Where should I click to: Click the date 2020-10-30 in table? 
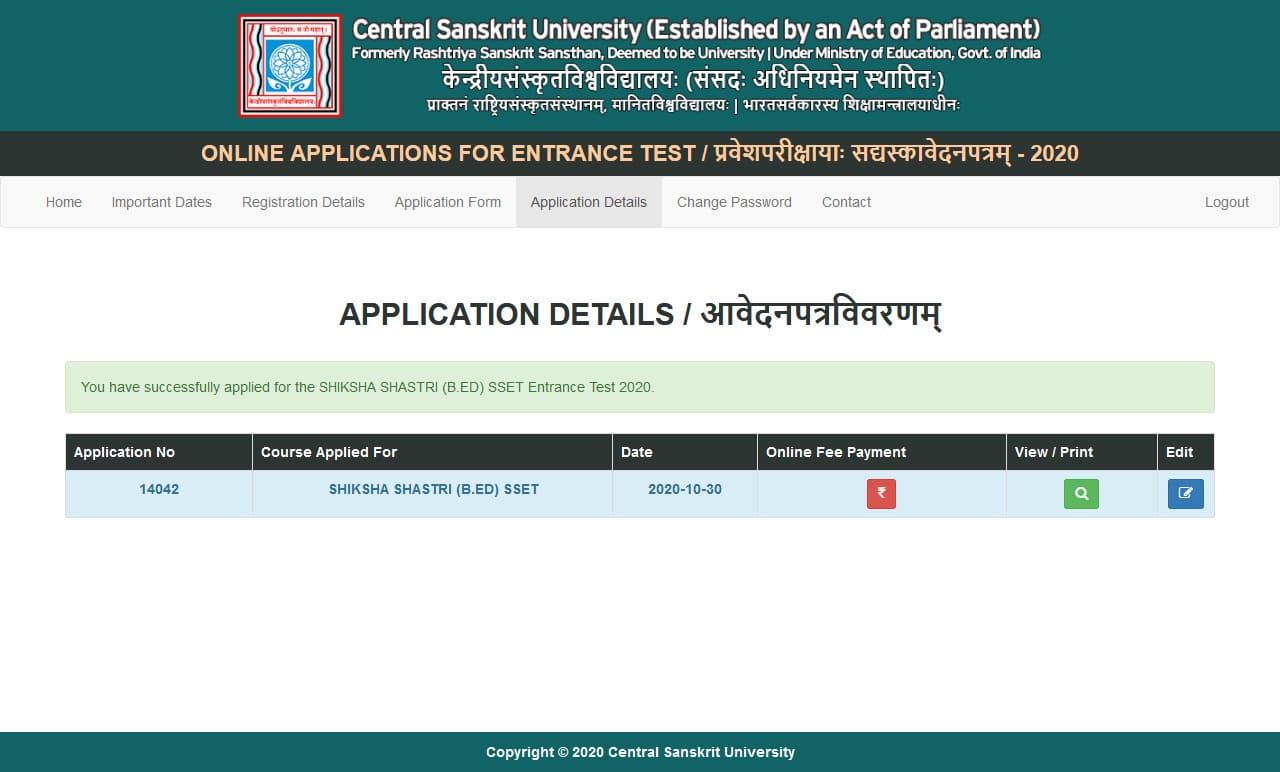click(684, 490)
